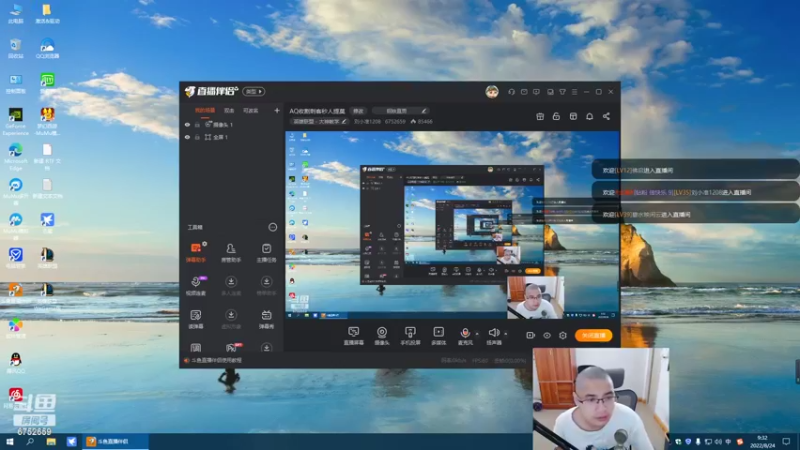Screen dimensions: 800x450
Task: Click 斗鱼直播伴侣 taskbar button
Action: click(115, 441)
